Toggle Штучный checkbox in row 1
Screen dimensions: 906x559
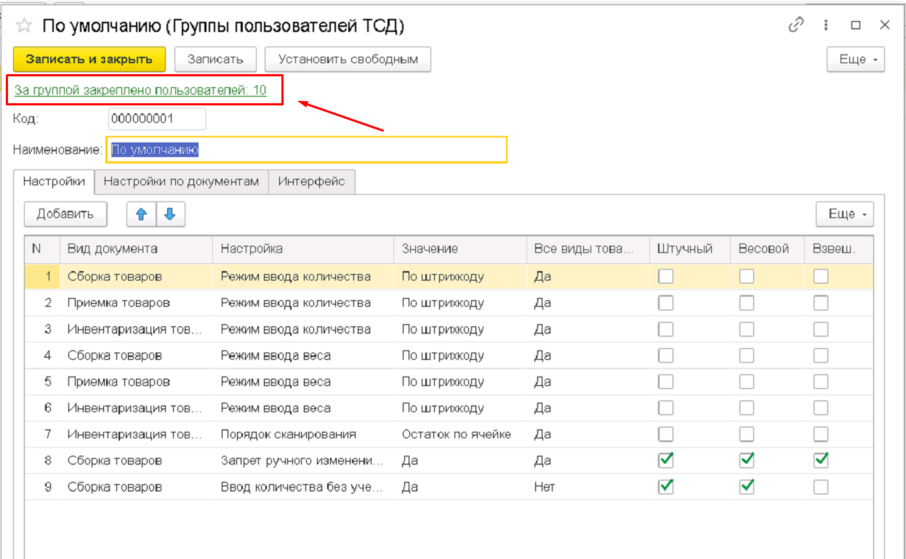tap(665, 277)
